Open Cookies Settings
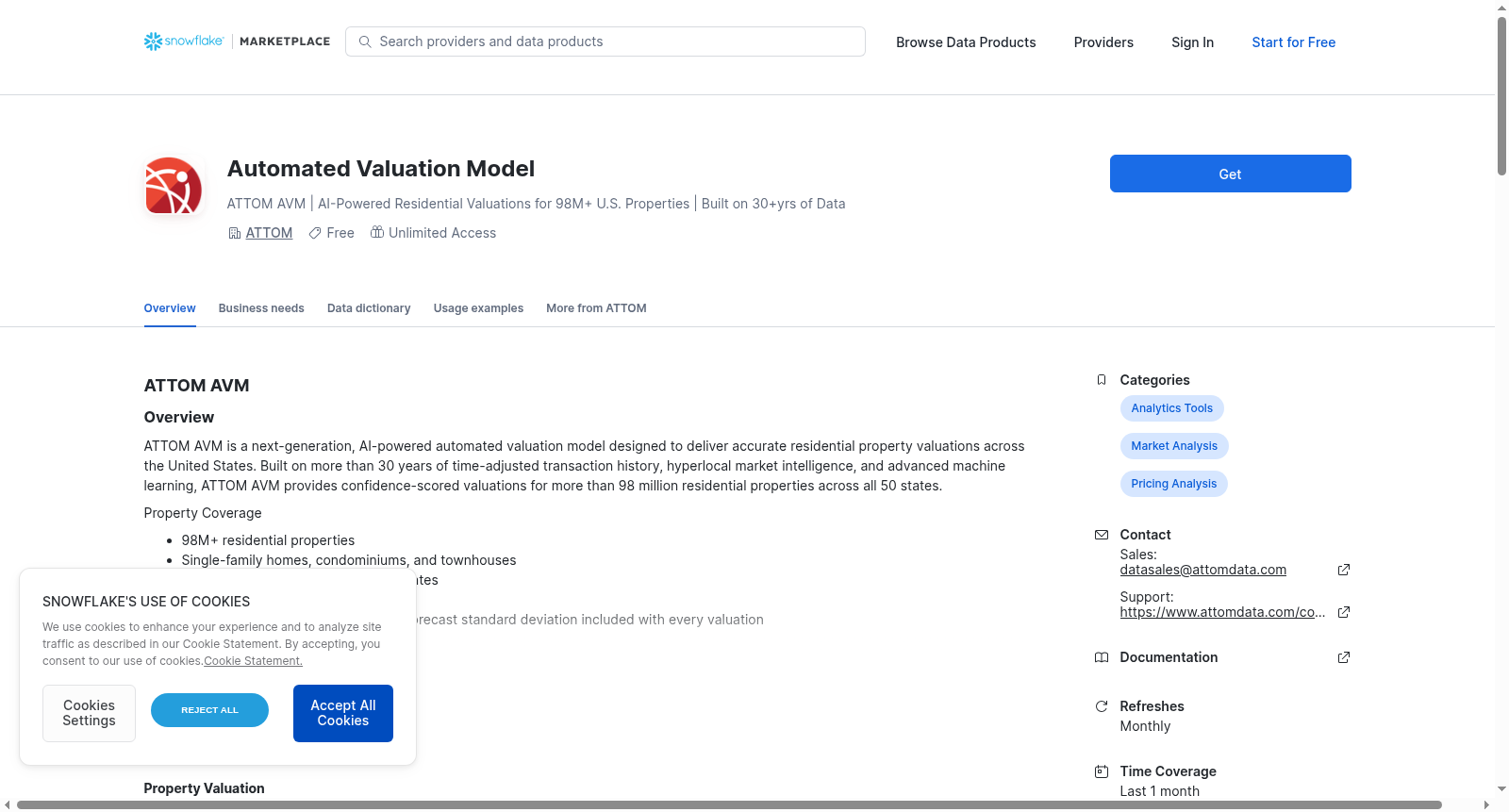 click(89, 713)
